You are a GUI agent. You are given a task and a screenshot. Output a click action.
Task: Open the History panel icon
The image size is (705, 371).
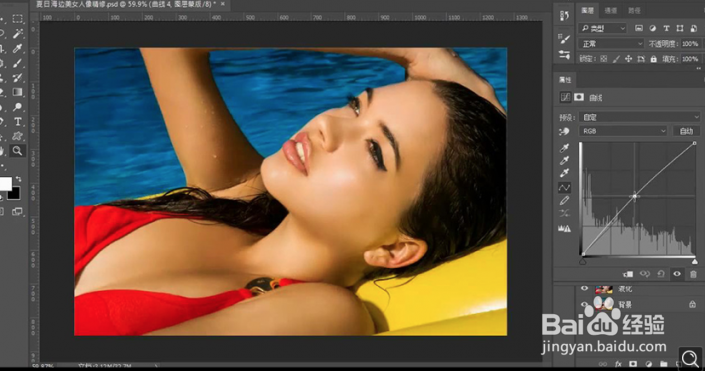[564, 16]
